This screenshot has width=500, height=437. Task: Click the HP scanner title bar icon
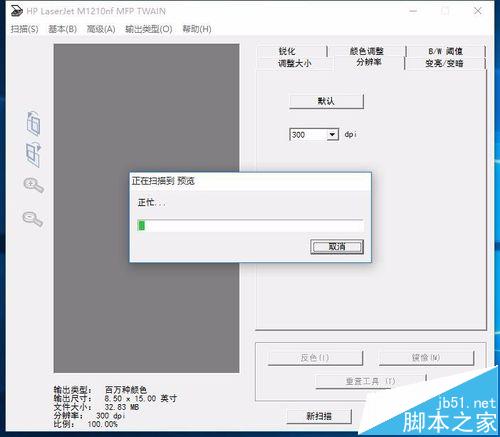pos(16,11)
